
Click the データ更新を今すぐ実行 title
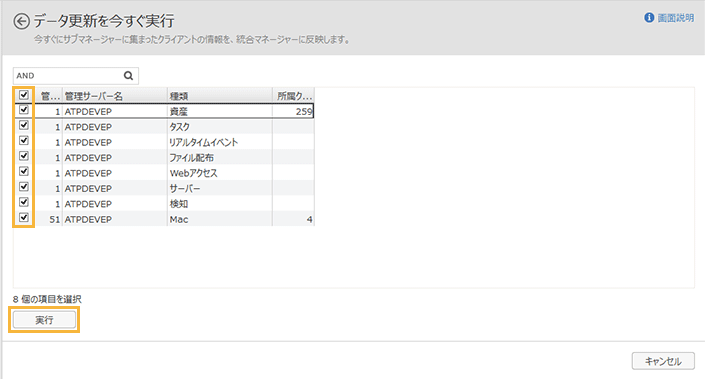(104, 21)
